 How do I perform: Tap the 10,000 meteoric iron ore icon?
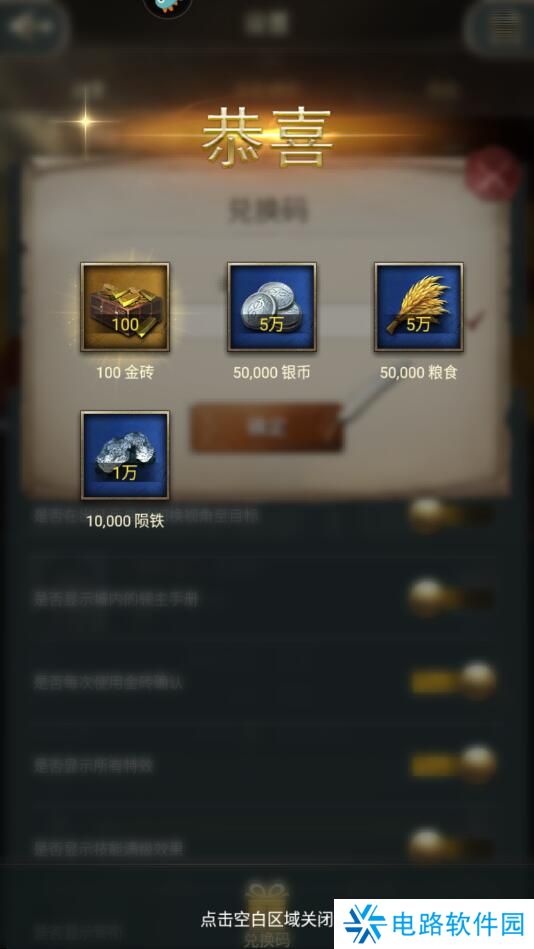click(x=125, y=455)
